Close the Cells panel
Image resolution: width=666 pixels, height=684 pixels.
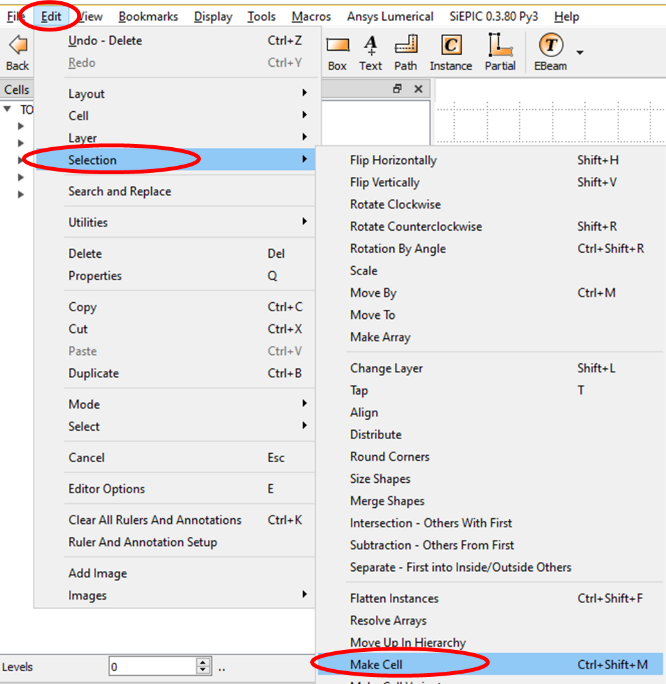pos(418,89)
